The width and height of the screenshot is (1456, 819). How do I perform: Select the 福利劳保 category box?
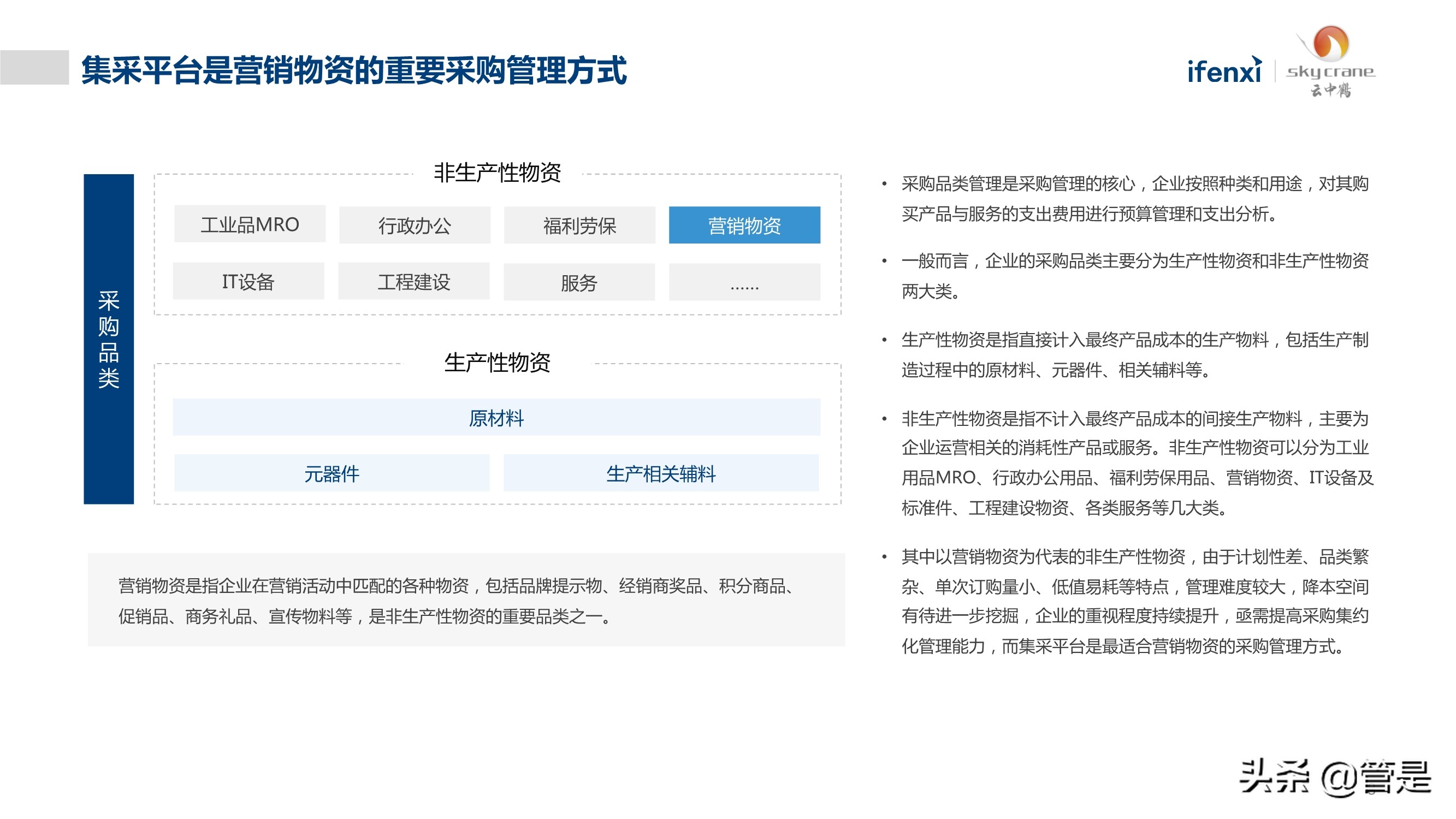580,225
